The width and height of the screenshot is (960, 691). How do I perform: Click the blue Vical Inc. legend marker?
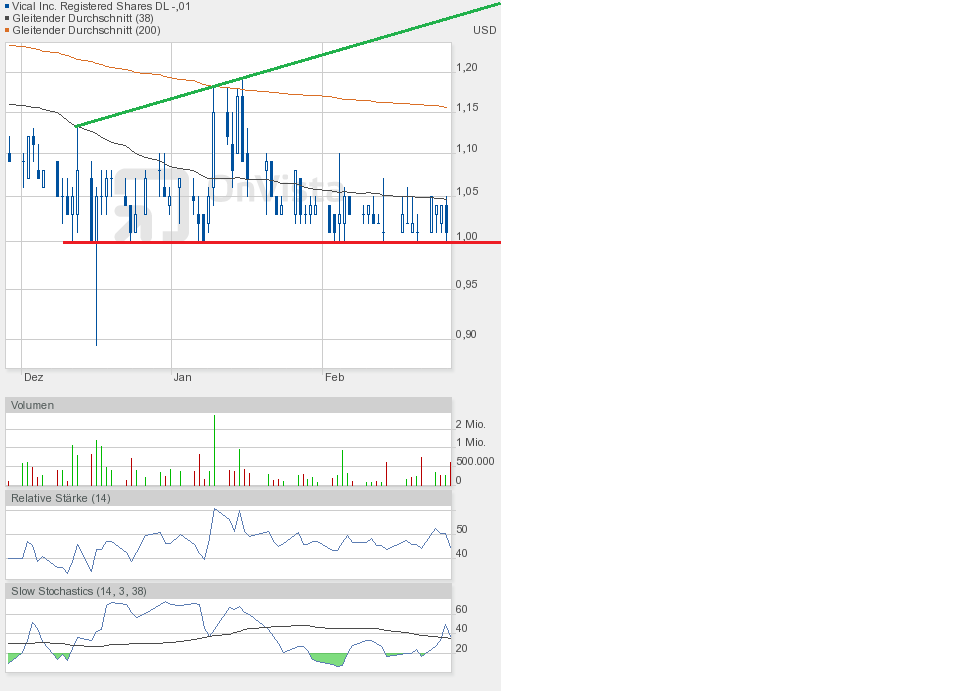7,7
